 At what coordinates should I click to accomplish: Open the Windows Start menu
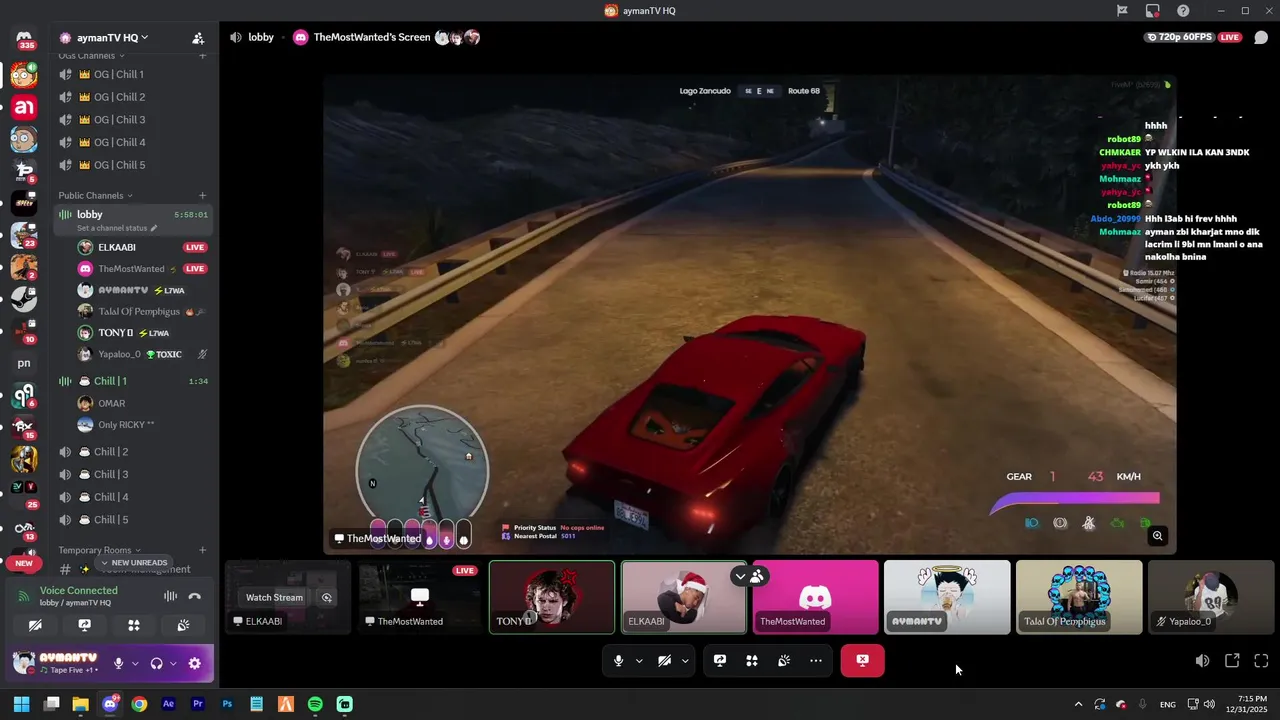pos(21,704)
